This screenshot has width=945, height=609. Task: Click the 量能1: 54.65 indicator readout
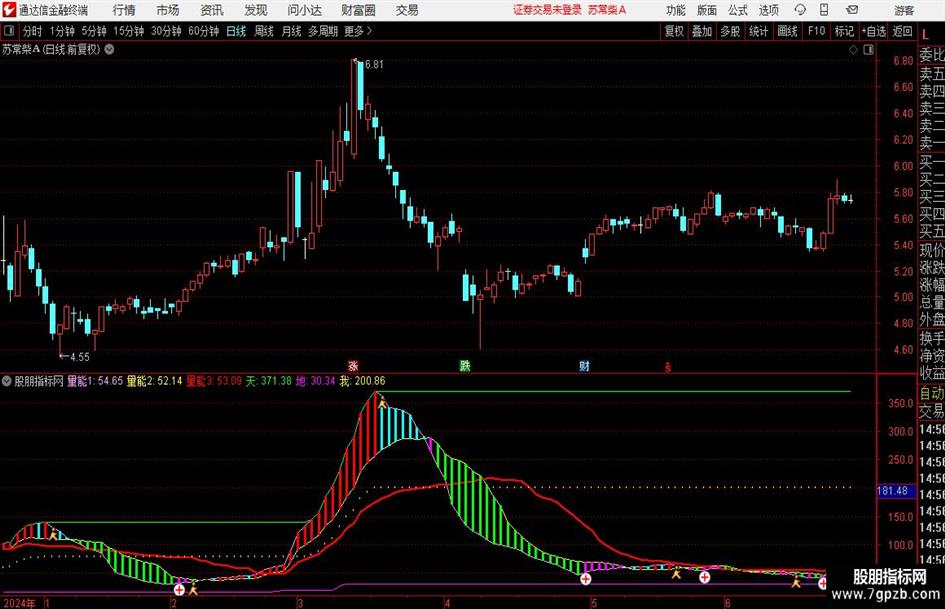[x=95, y=381]
